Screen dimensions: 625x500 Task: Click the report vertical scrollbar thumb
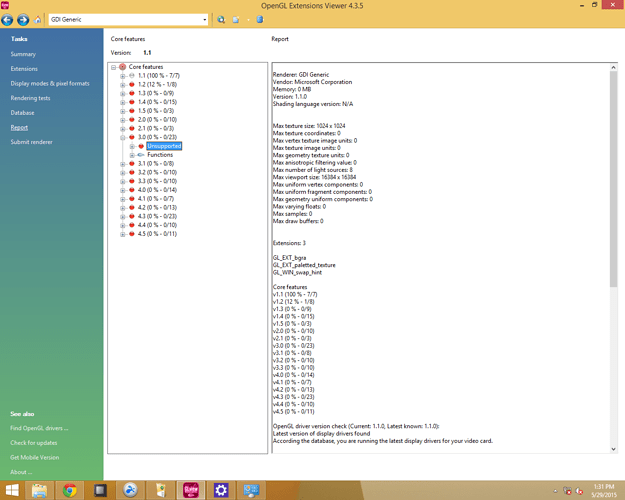coord(613,179)
